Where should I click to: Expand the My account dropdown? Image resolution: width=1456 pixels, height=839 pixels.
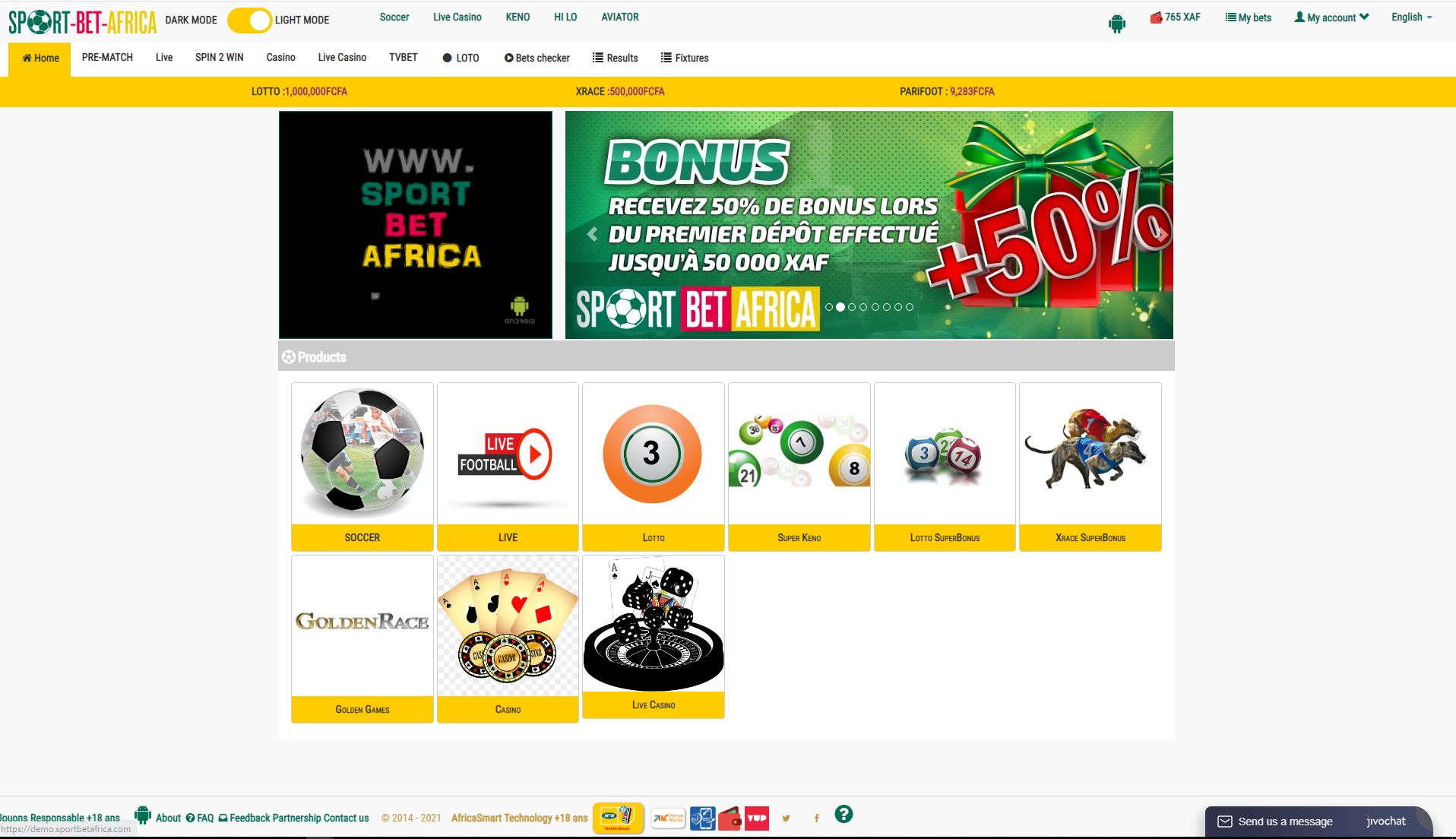click(1331, 17)
